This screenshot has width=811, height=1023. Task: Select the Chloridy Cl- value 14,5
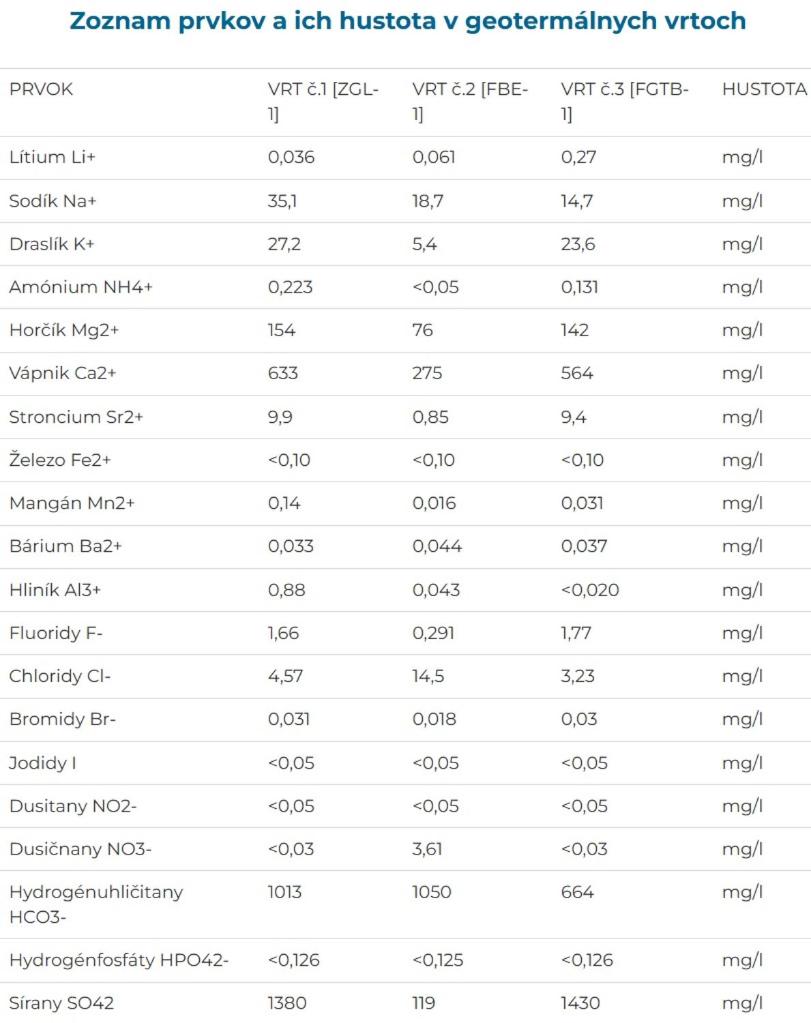(428, 676)
